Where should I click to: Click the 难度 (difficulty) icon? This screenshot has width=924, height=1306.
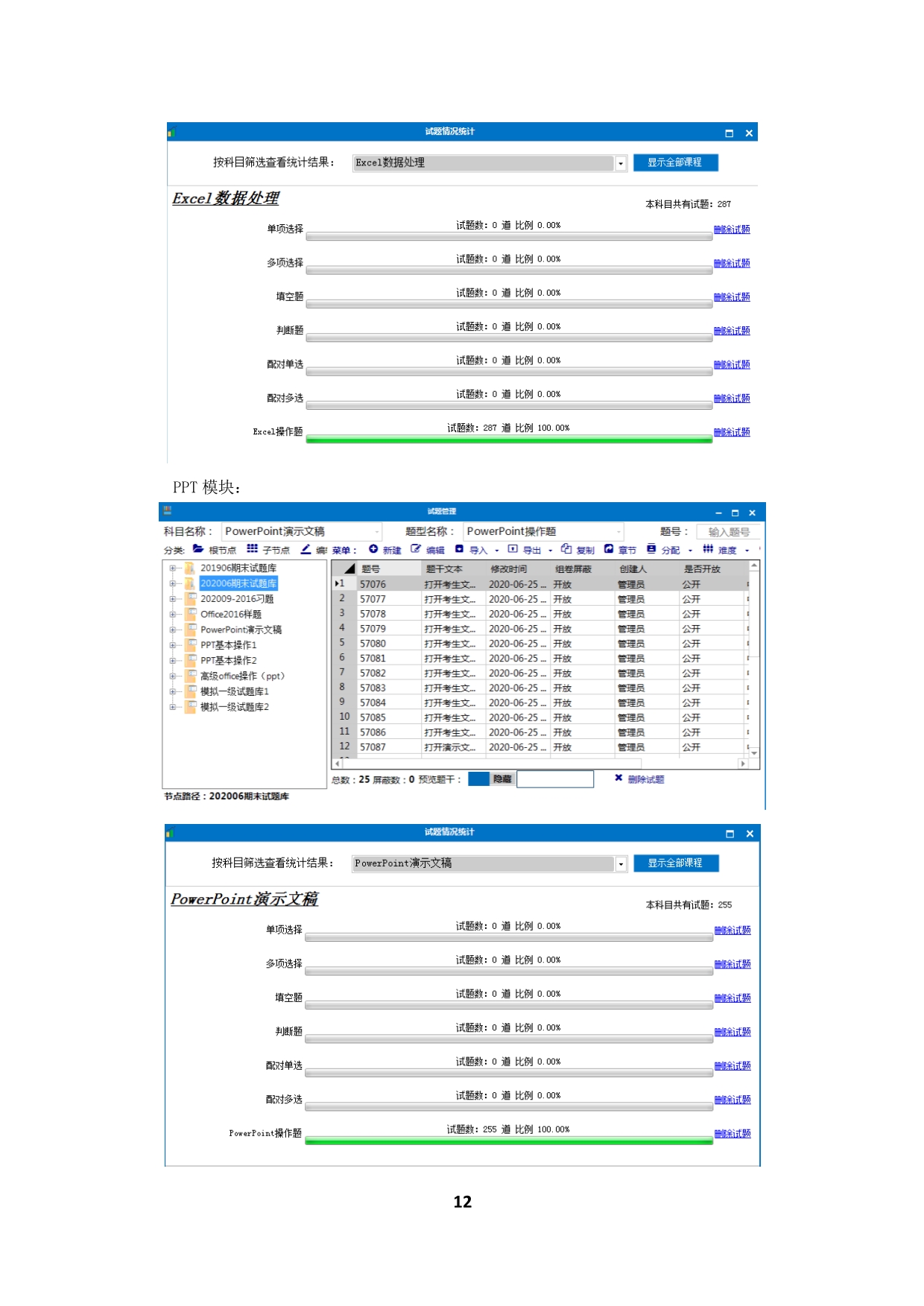708,549
